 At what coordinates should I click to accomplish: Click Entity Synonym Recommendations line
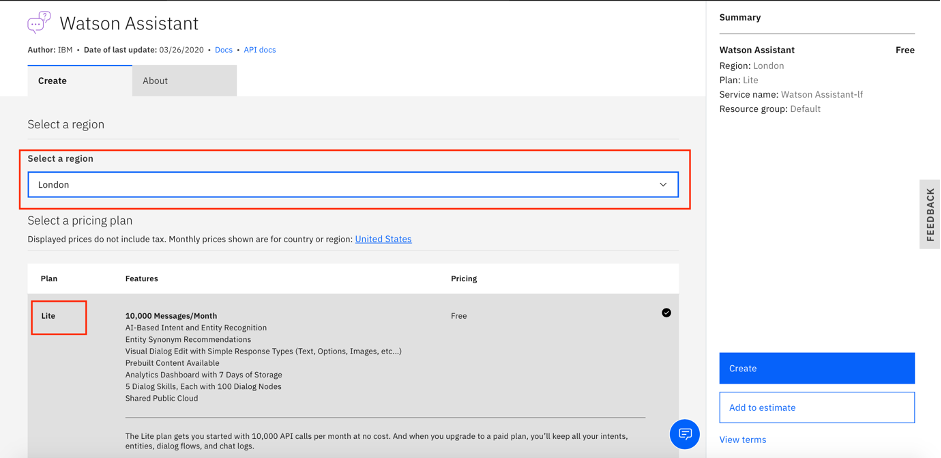pyautogui.click(x=188, y=339)
